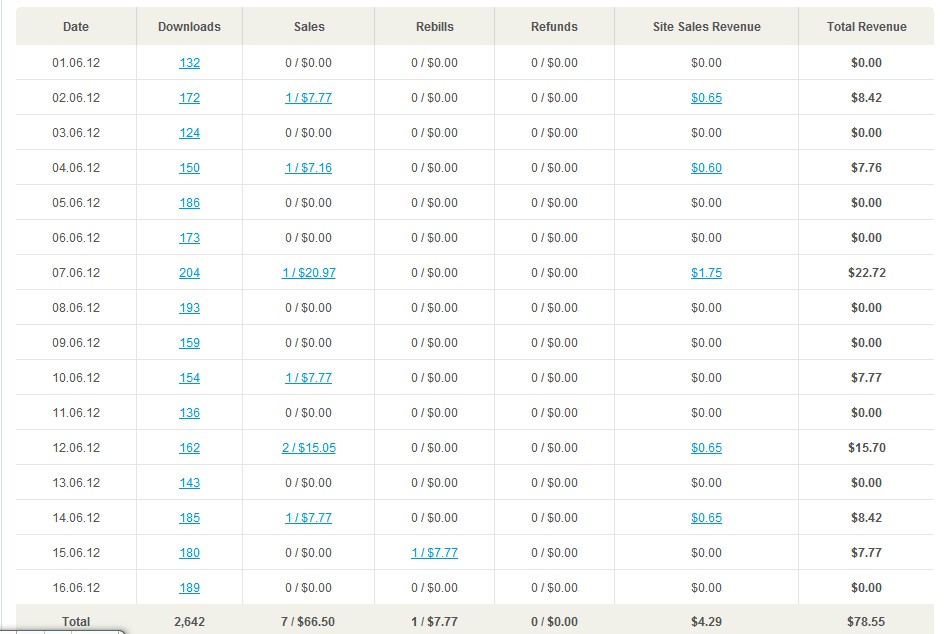
Task: Click the 1 / $7.77 rebills link
Action: (434, 553)
